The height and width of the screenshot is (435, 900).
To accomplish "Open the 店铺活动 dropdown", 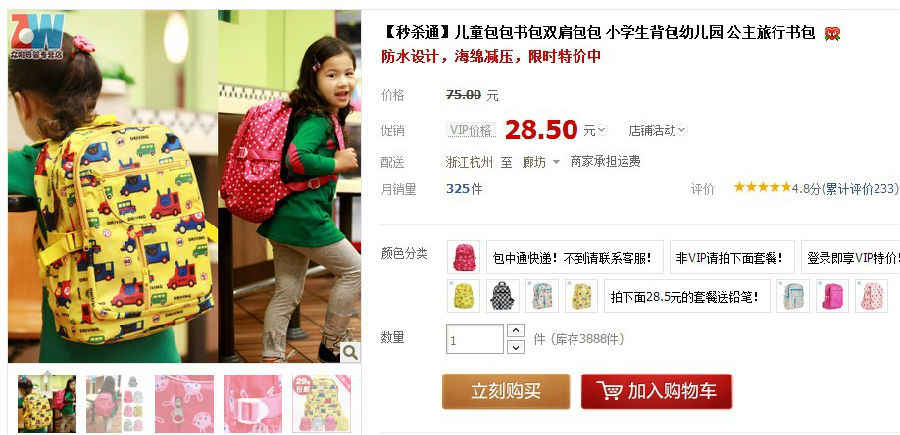I will [657, 131].
